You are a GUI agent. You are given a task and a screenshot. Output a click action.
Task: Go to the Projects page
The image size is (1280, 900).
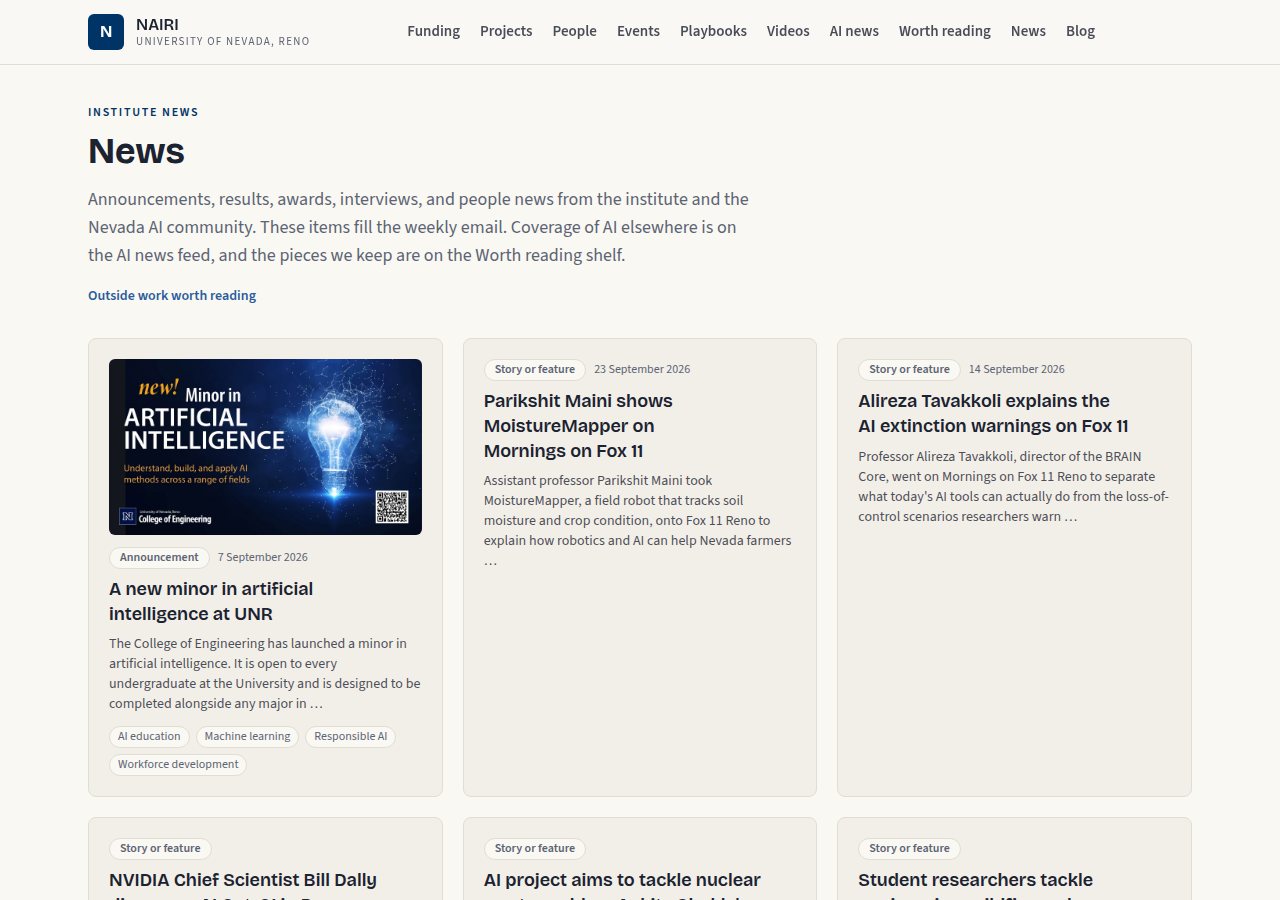pyautogui.click(x=506, y=31)
